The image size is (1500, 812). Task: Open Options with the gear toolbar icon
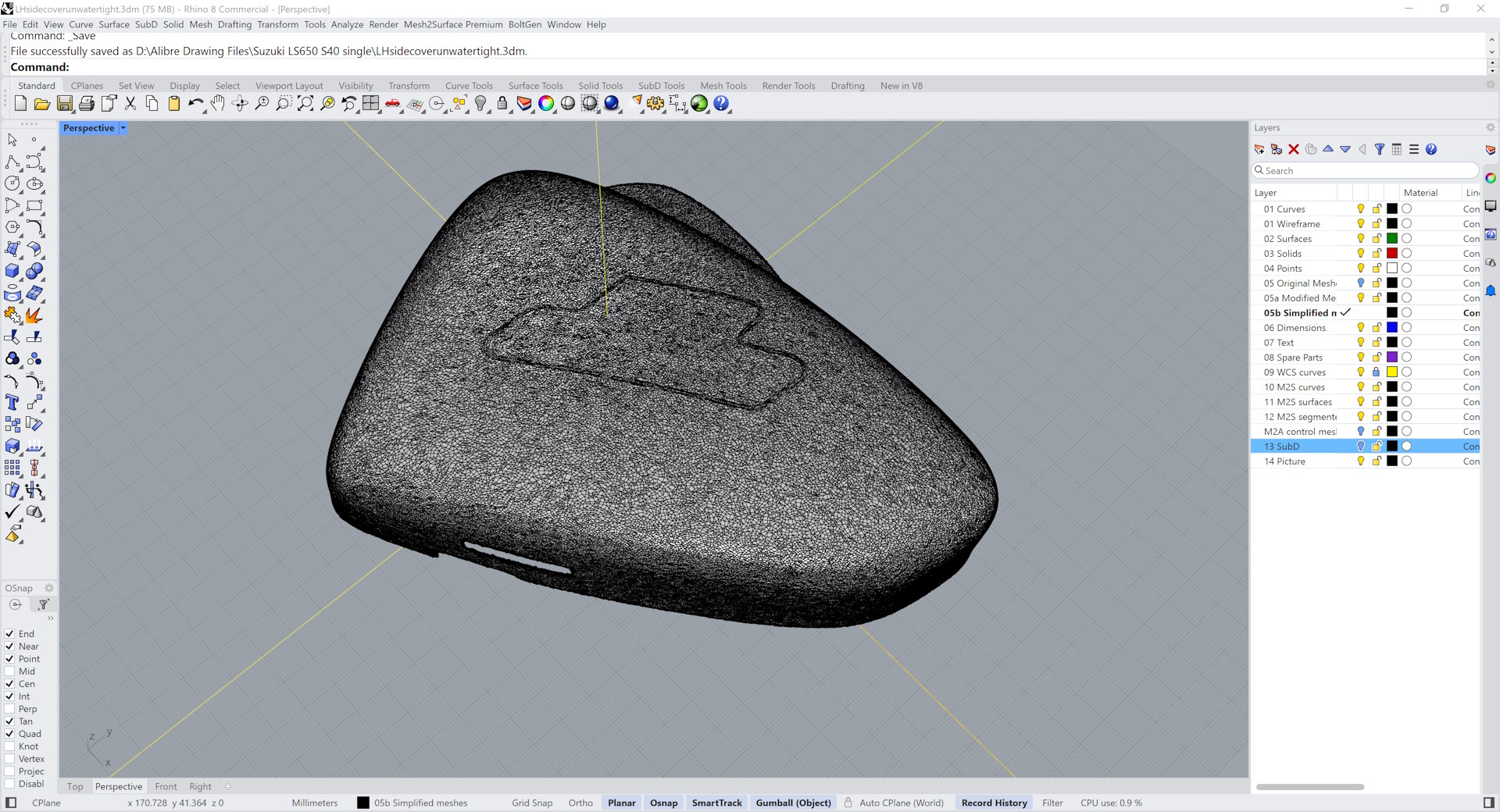coord(655,104)
